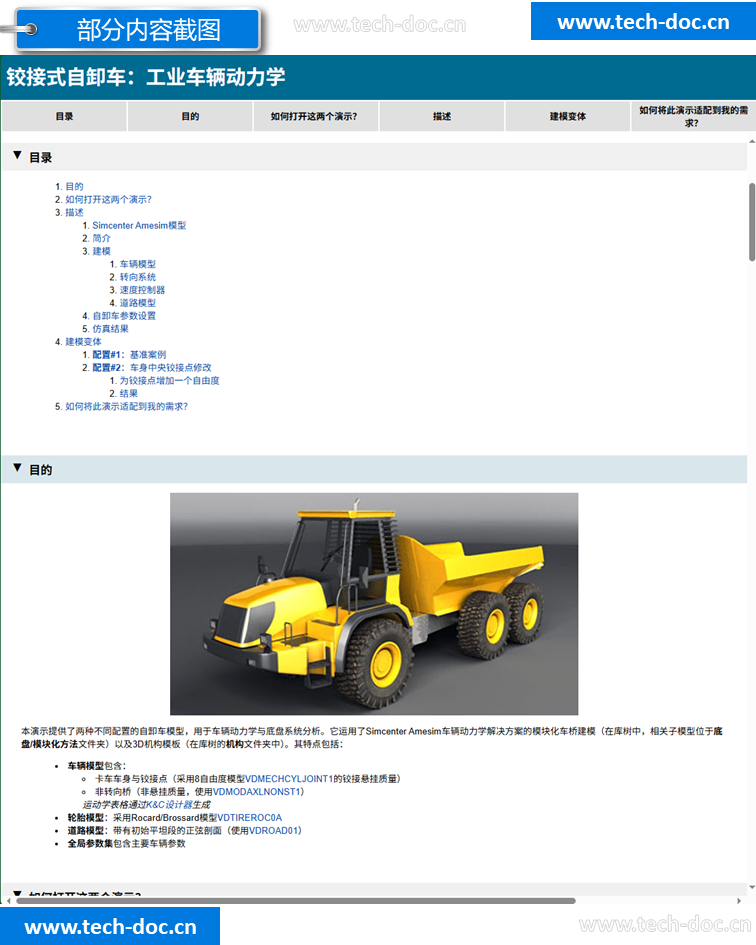Open the 自卸车参数设置 link
Viewport: 756px width, 945px height.
(124, 316)
